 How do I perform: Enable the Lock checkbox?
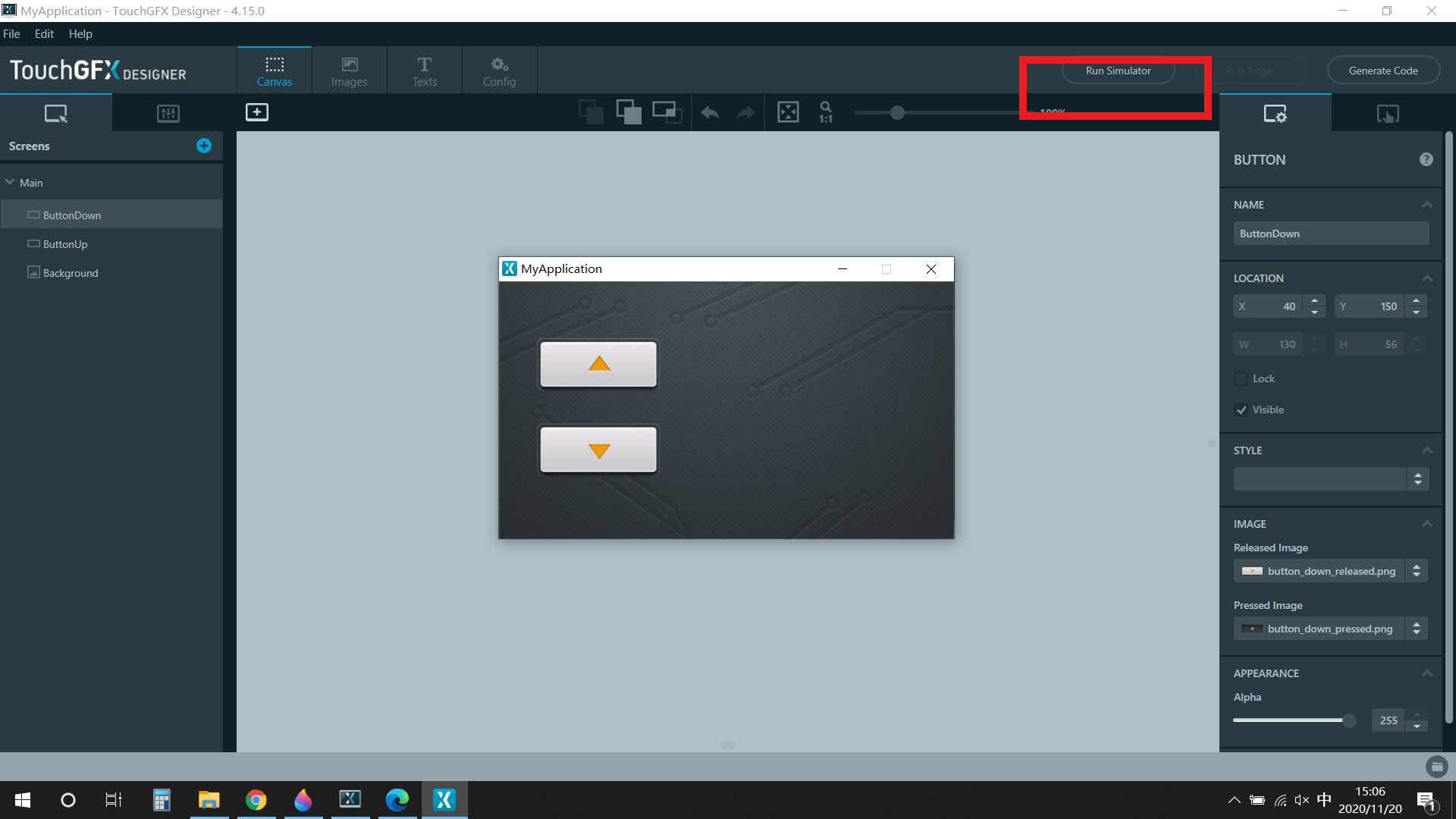point(1241,378)
